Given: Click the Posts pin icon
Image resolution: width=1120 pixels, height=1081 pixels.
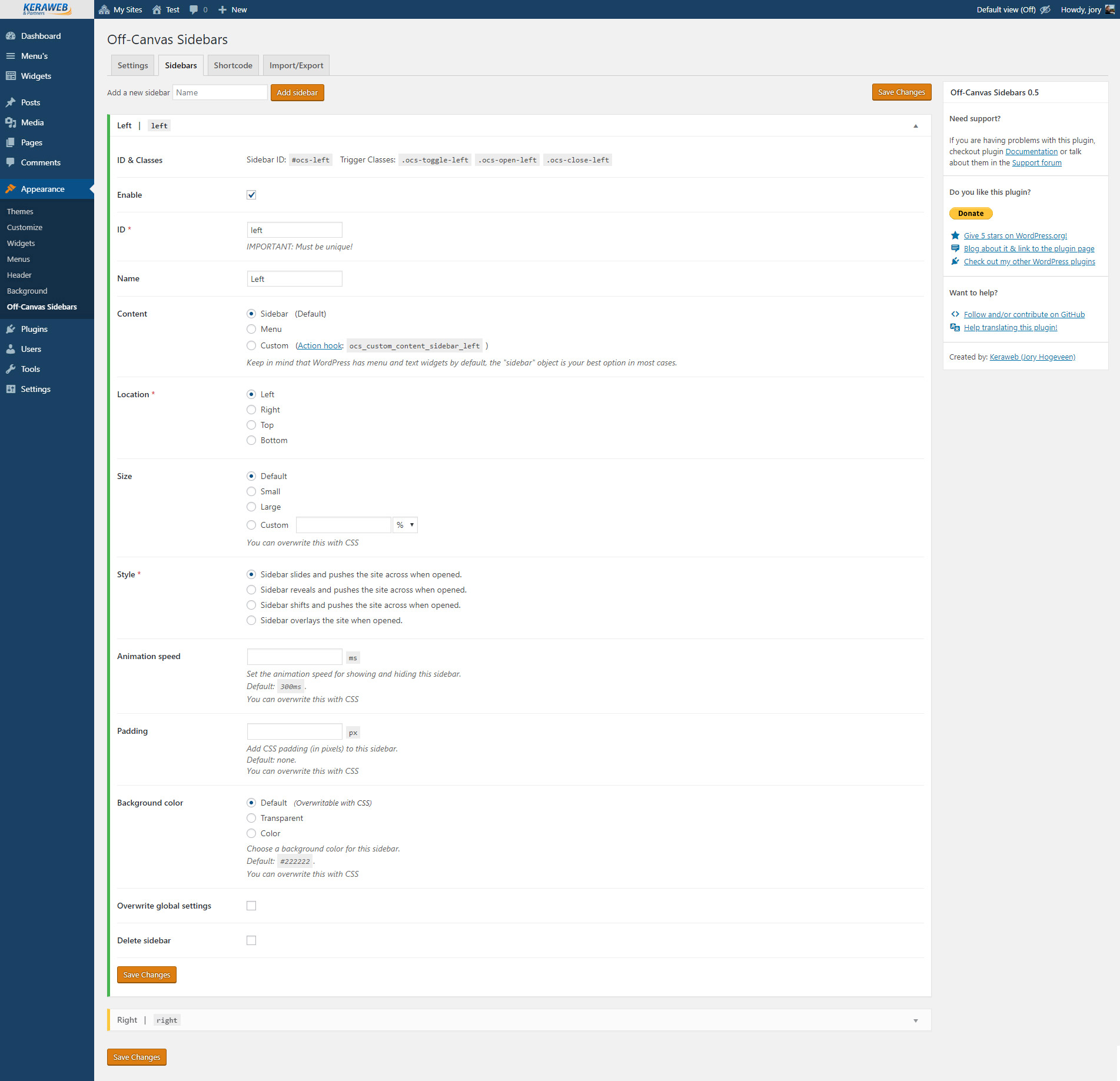Looking at the screenshot, I should coord(11,102).
